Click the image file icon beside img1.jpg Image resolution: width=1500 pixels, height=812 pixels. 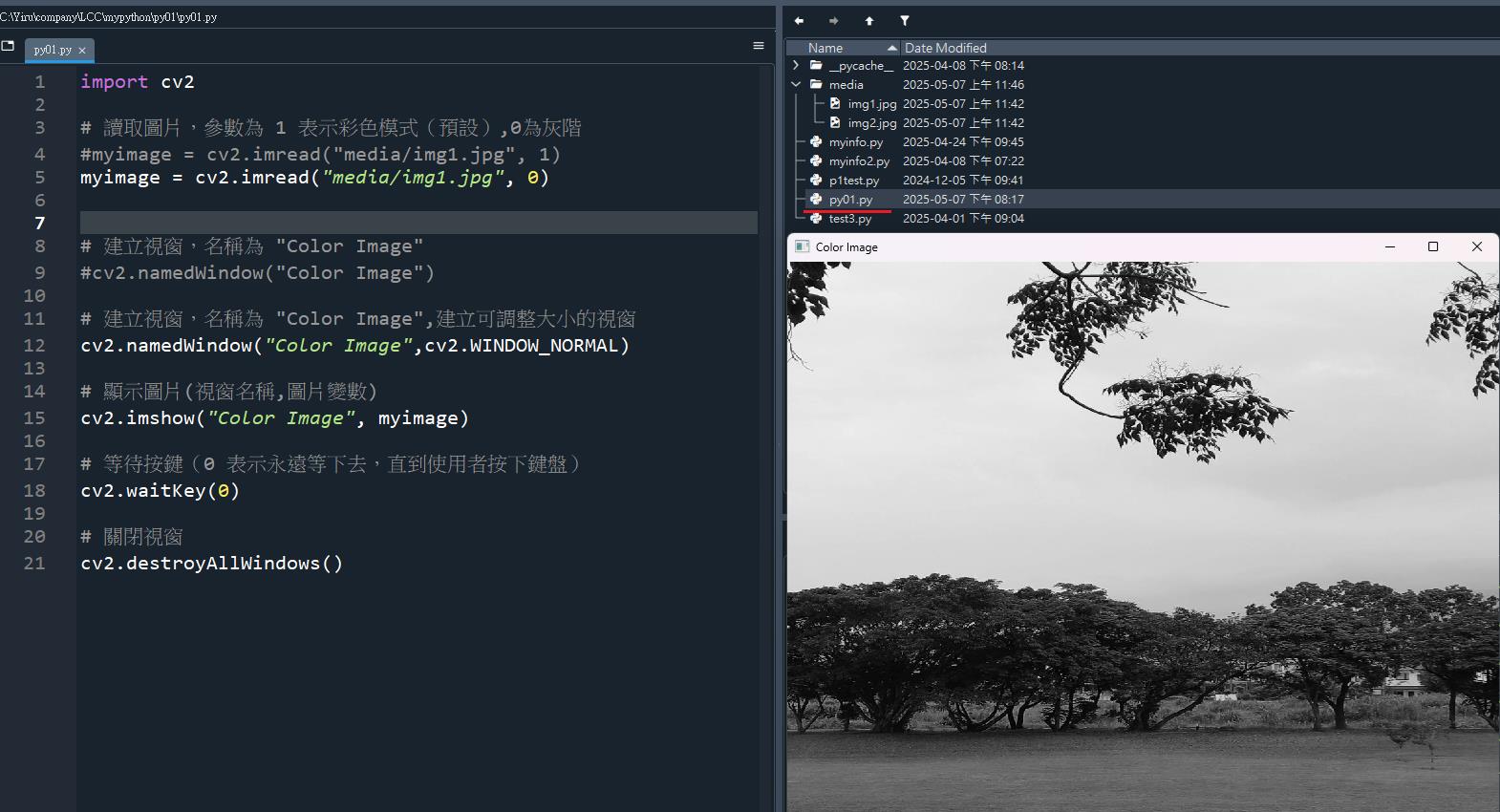835,103
